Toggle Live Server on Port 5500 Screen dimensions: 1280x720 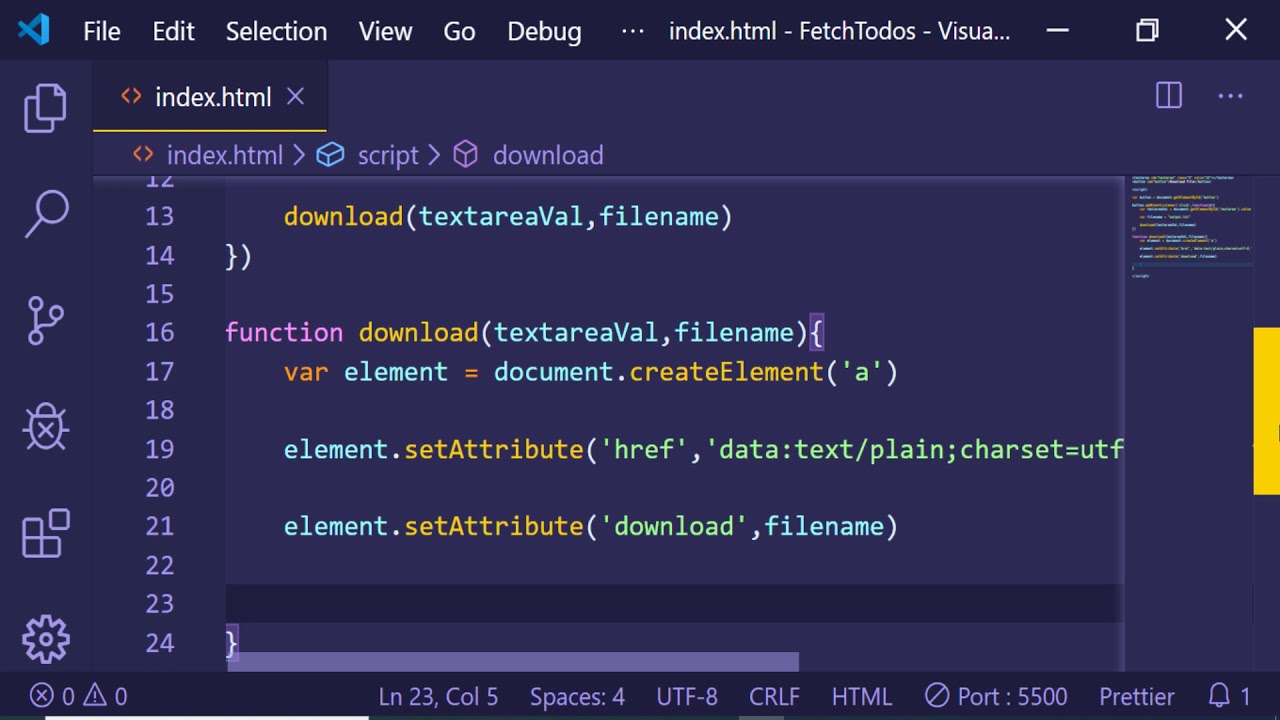[x=996, y=696]
